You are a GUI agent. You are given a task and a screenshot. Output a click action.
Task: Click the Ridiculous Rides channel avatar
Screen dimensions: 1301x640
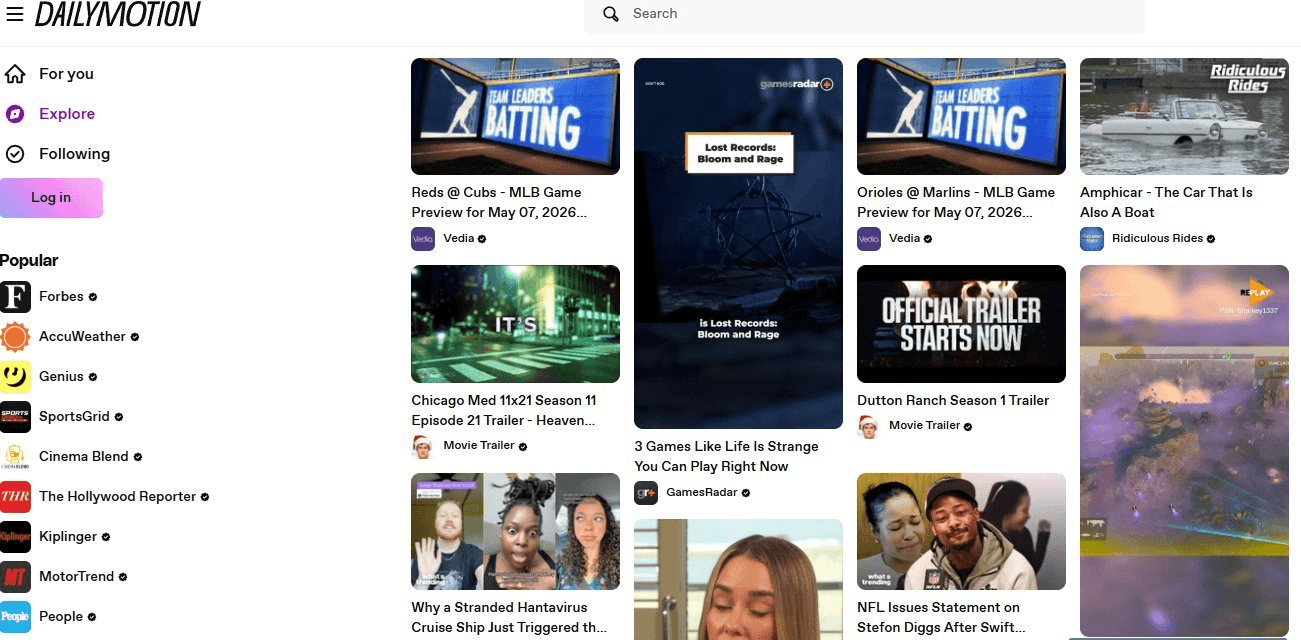(1092, 239)
